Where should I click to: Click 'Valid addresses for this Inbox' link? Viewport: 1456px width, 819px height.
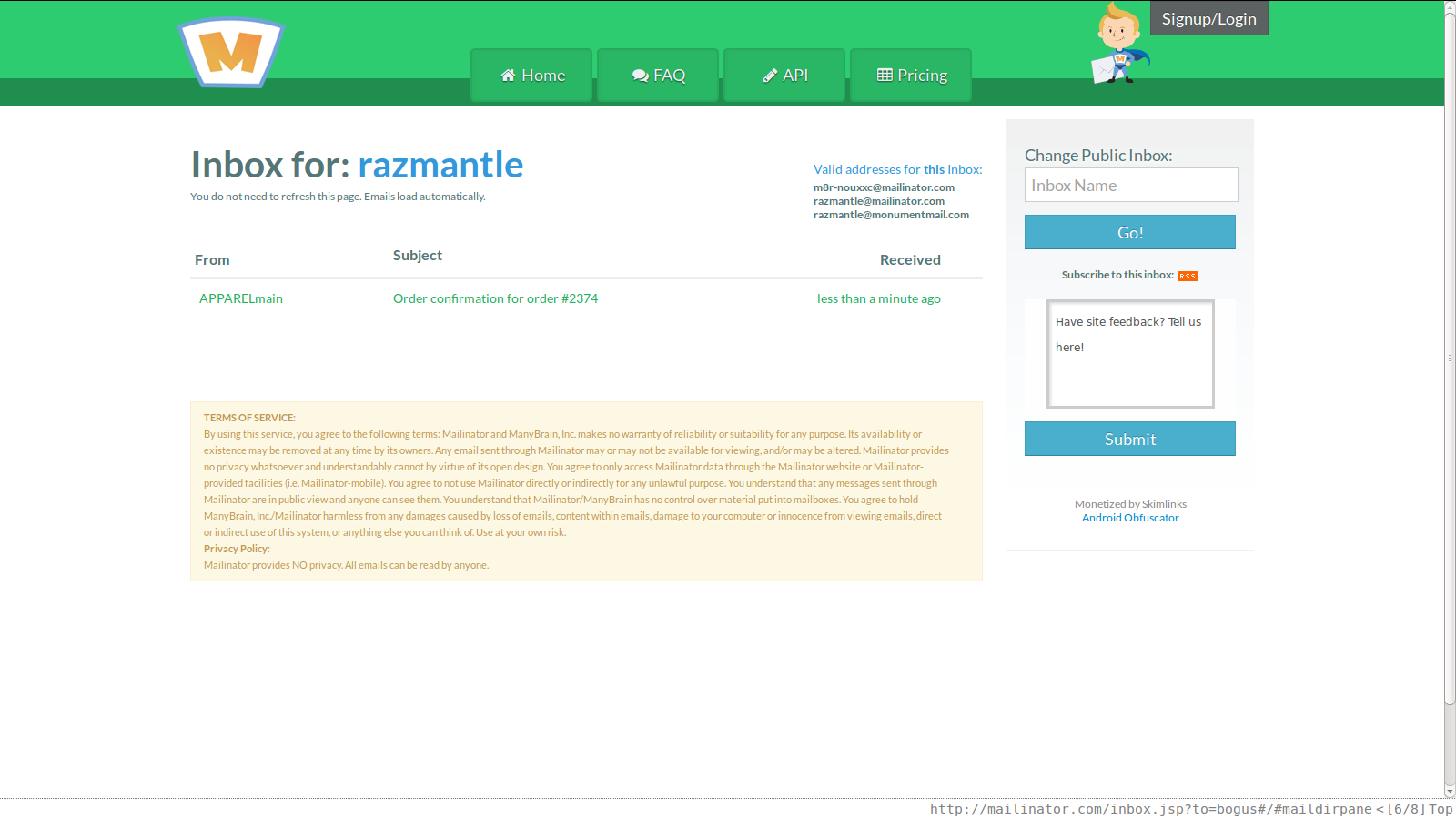coord(898,169)
